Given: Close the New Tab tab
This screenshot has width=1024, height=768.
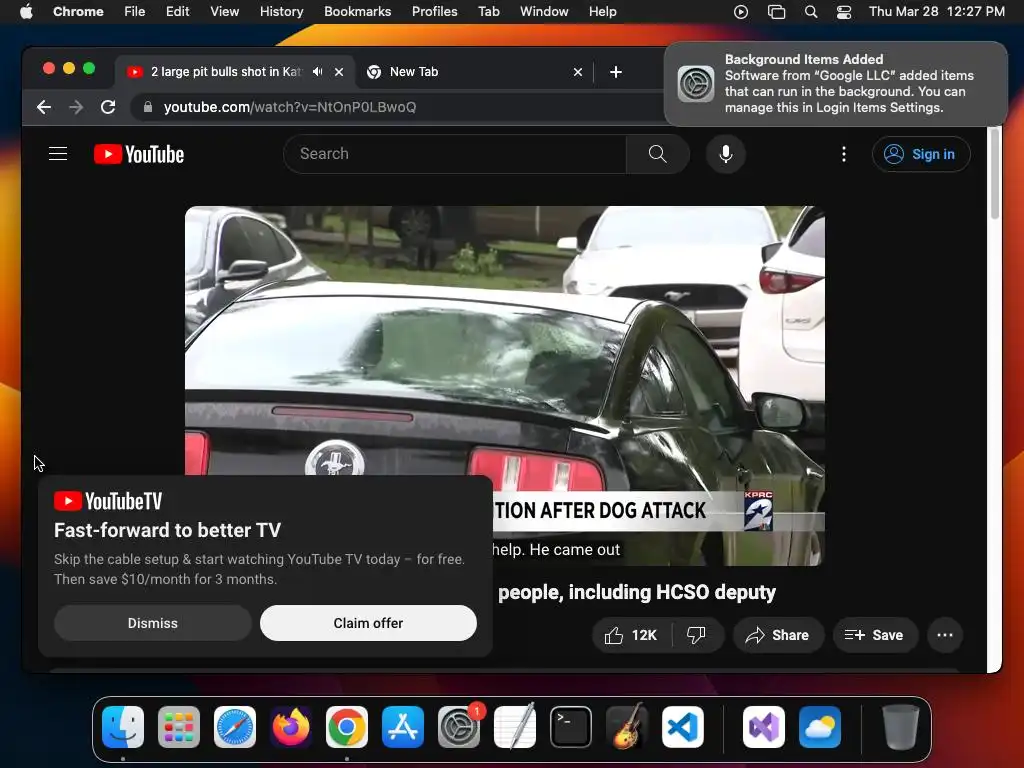Looking at the screenshot, I should 577,72.
